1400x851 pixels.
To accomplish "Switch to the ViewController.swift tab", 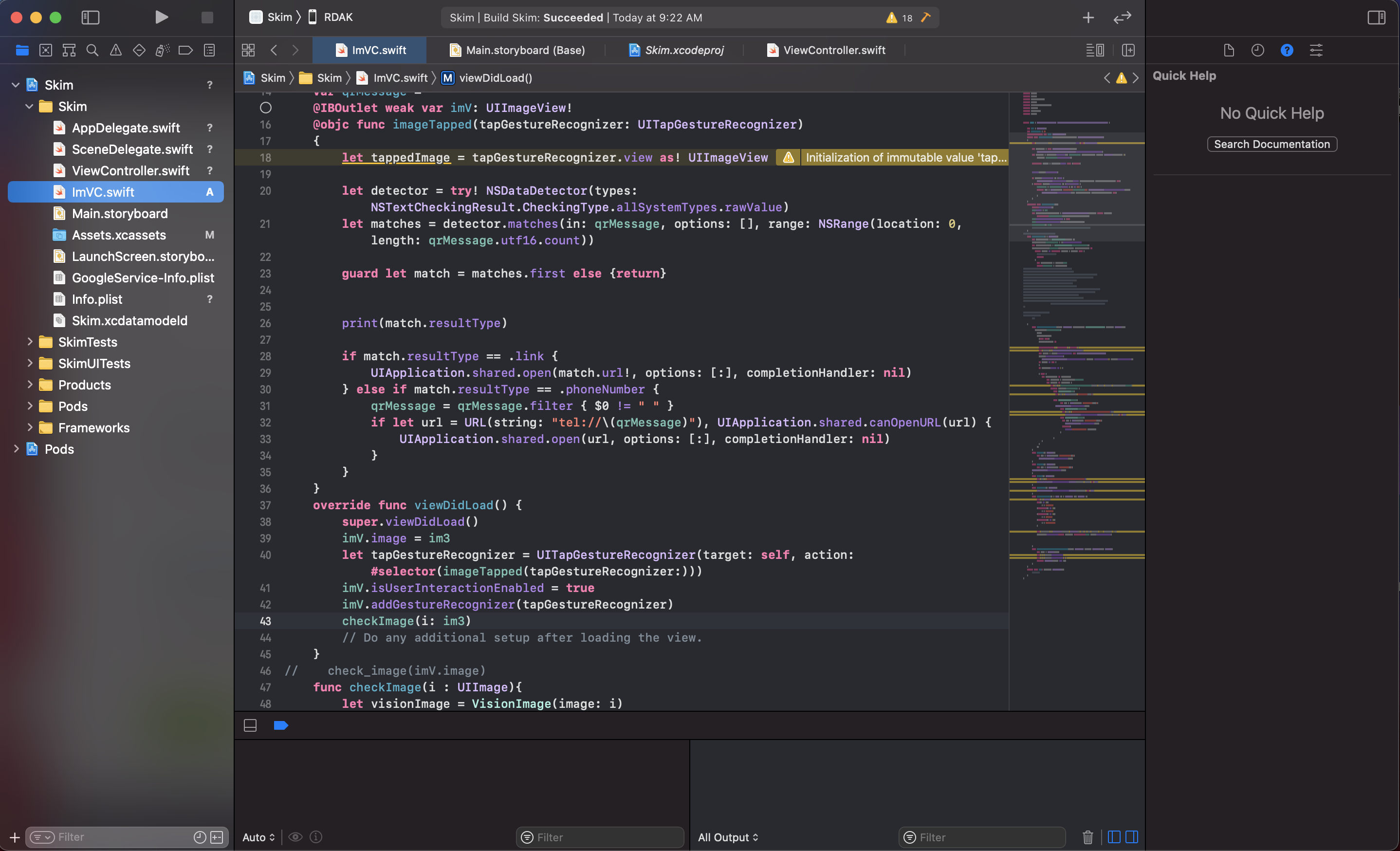I will point(833,51).
